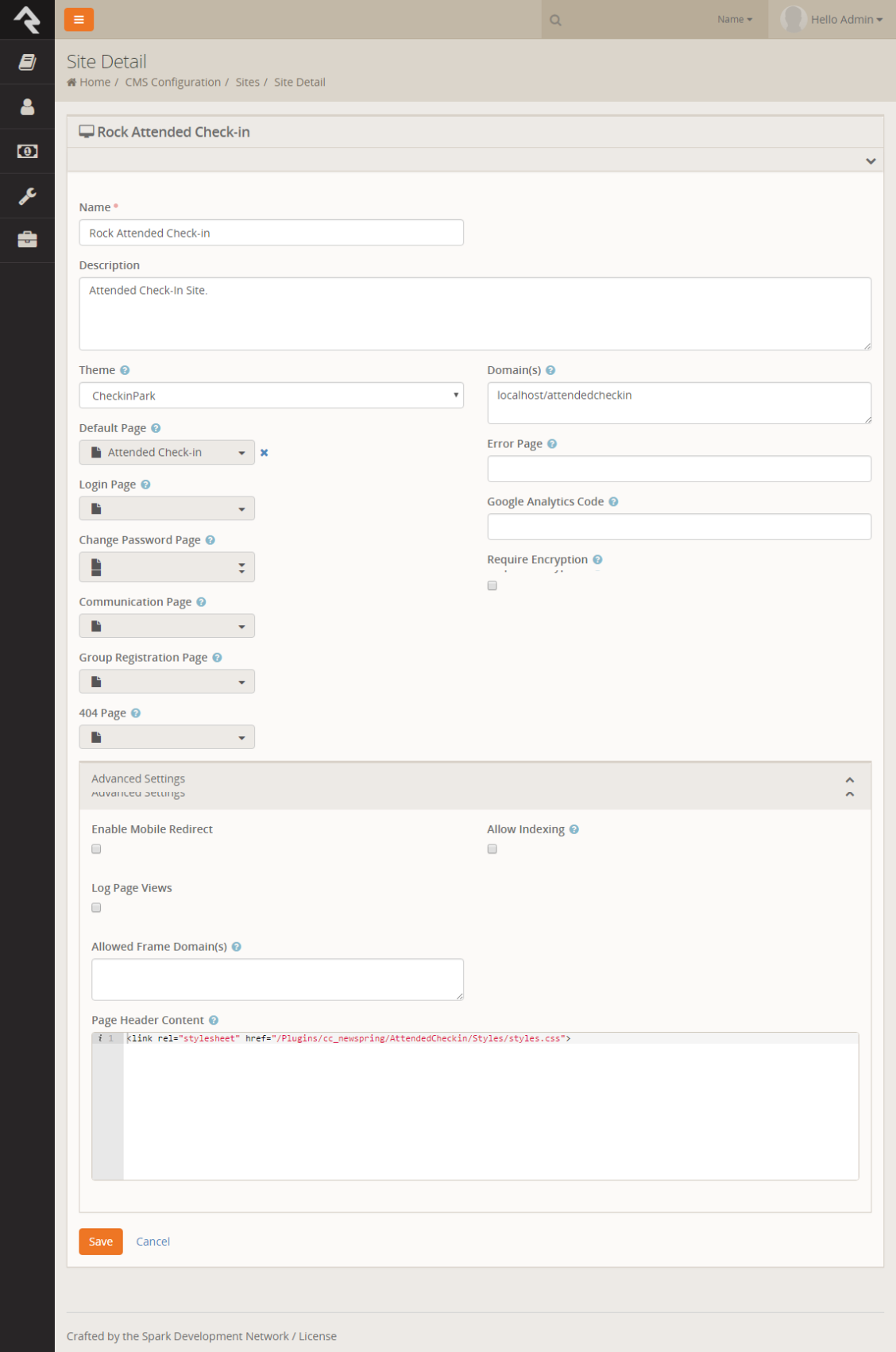Click the Allowed Frame Domain(s) text area

(x=278, y=979)
